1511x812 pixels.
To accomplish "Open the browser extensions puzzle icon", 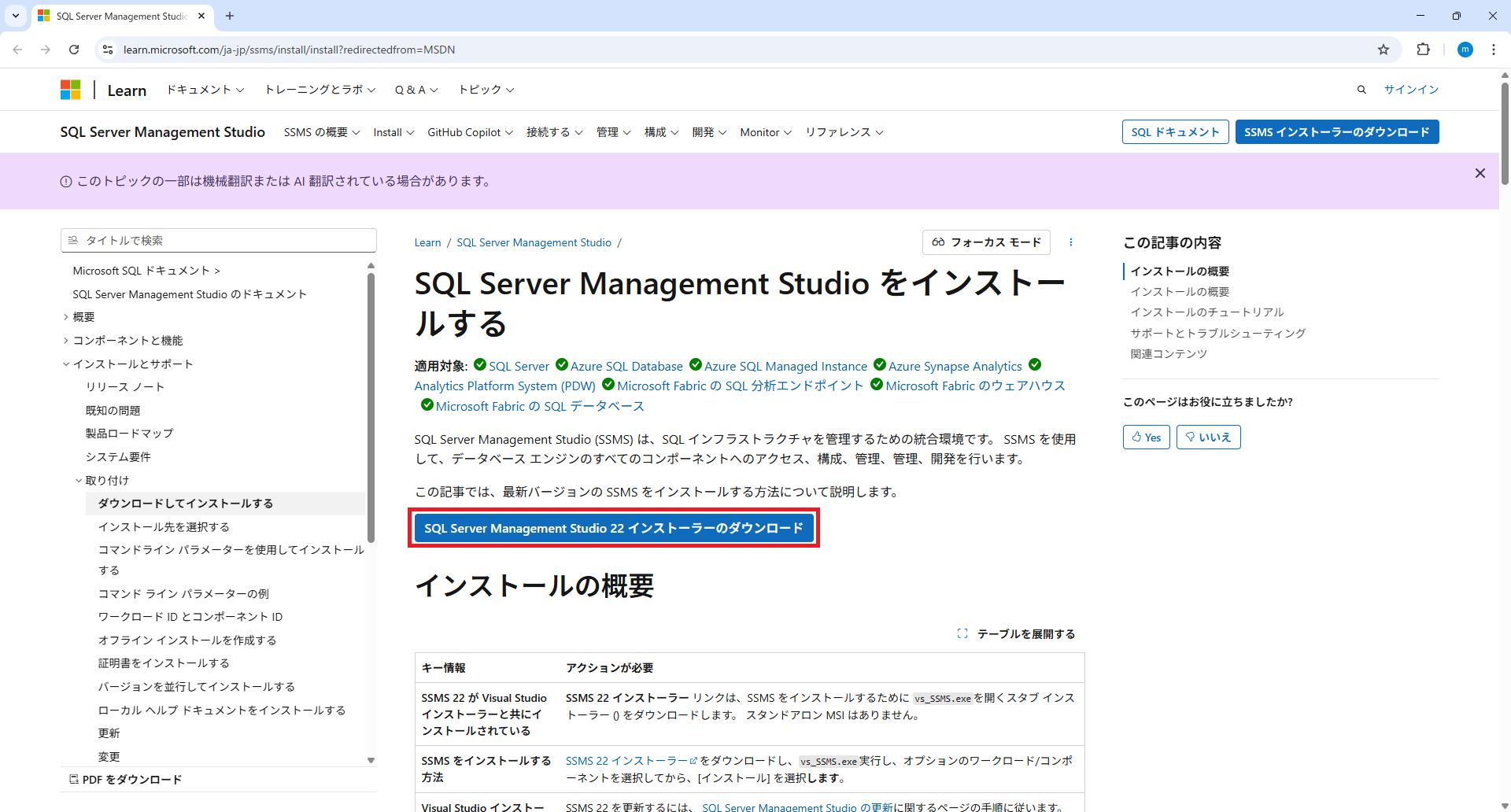I will 1423,50.
